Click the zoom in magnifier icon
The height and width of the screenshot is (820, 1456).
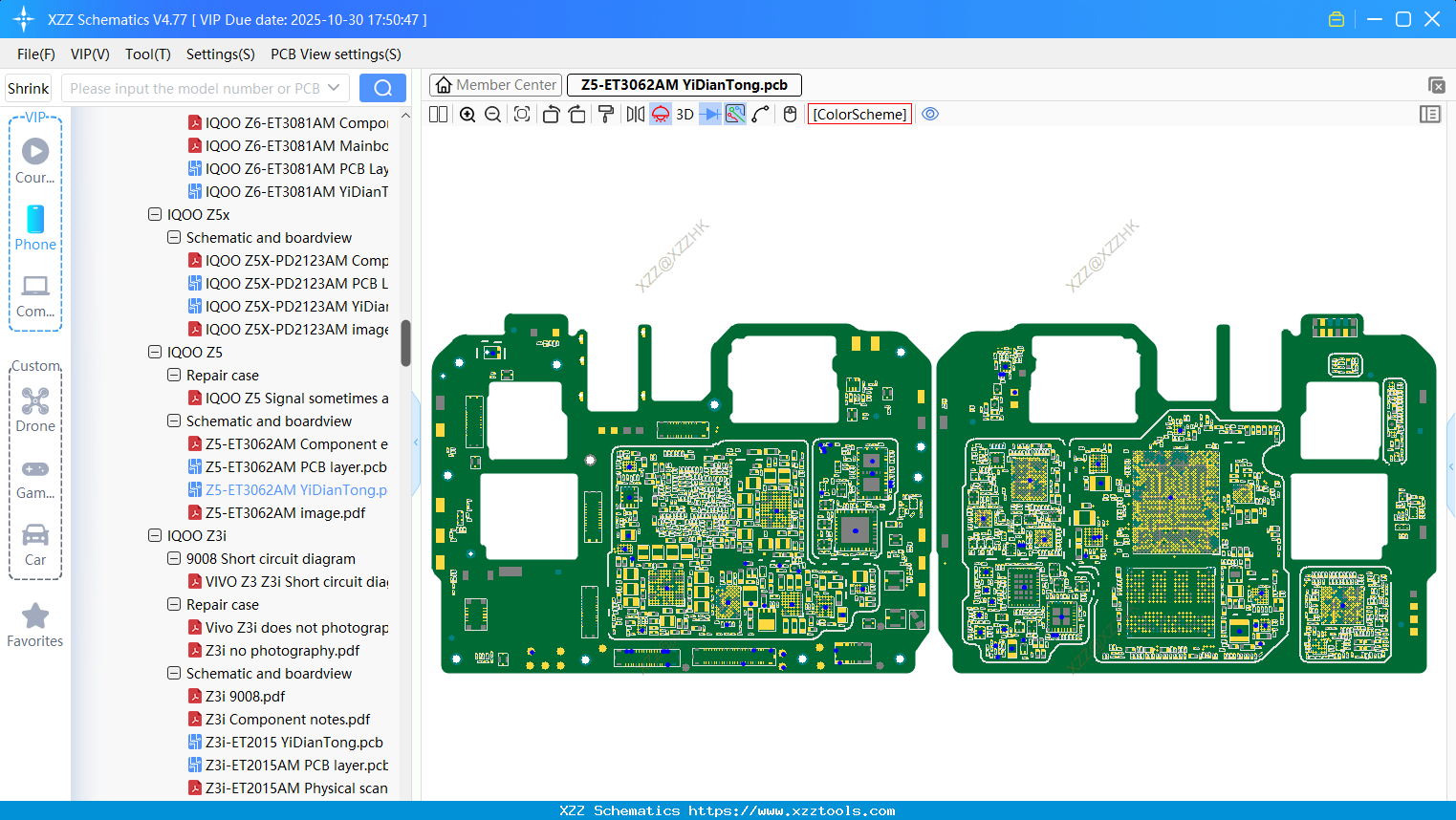467,115
